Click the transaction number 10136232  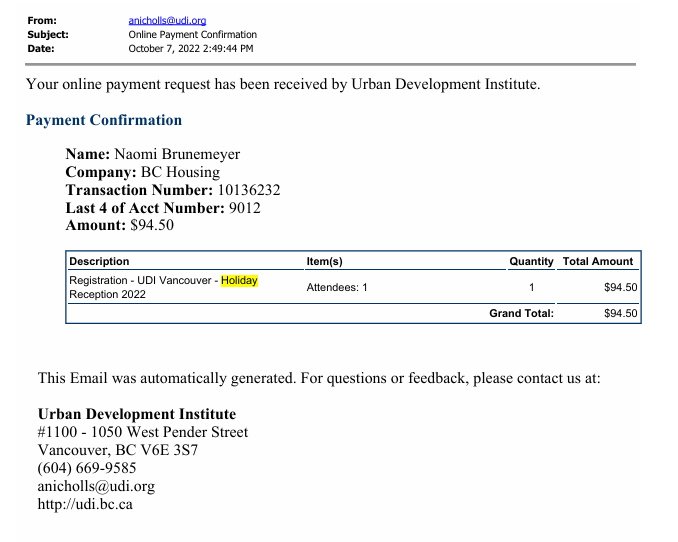pyautogui.click(x=248, y=190)
